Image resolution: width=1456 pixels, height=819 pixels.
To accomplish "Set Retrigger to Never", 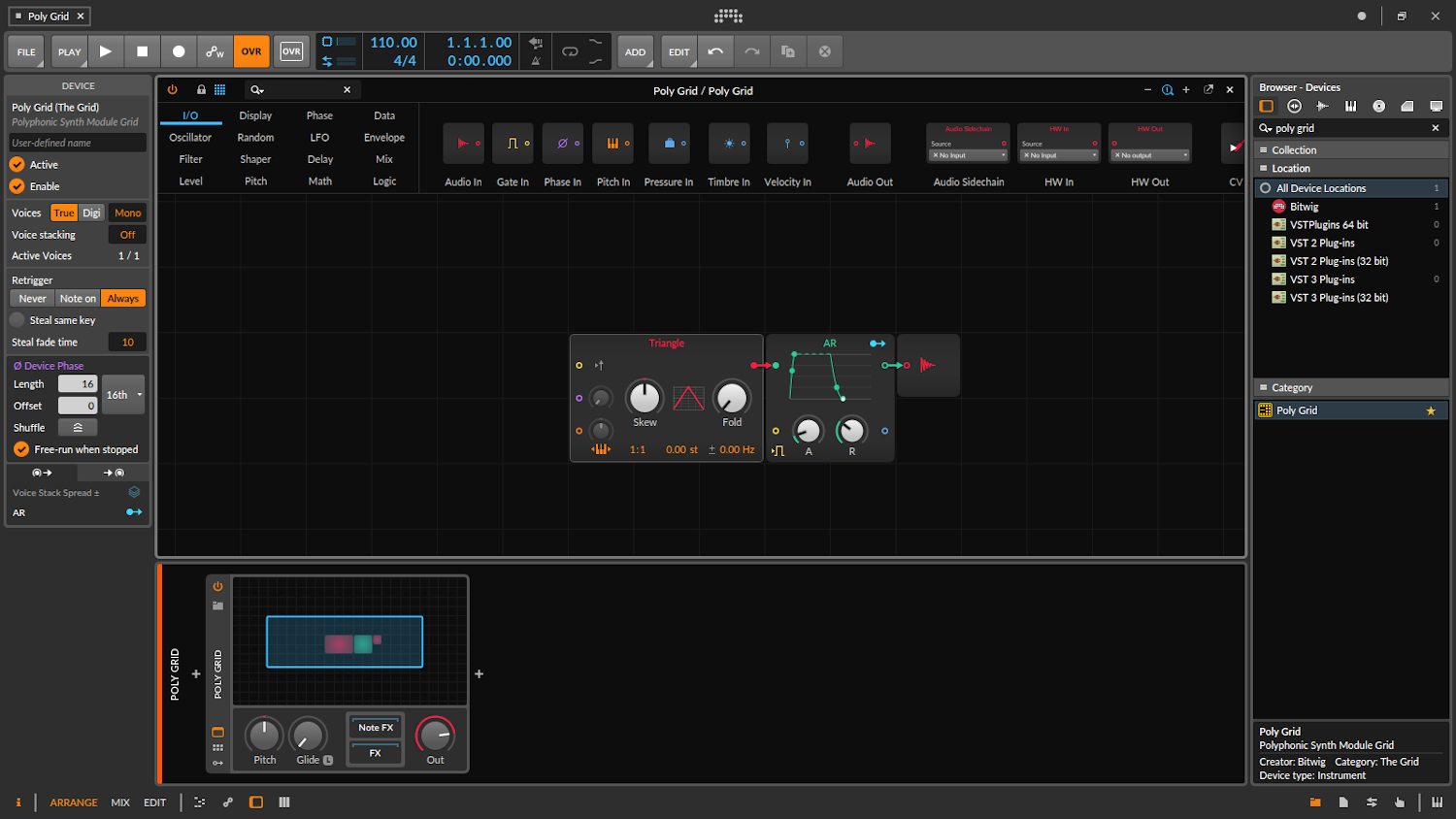I will [32, 299].
